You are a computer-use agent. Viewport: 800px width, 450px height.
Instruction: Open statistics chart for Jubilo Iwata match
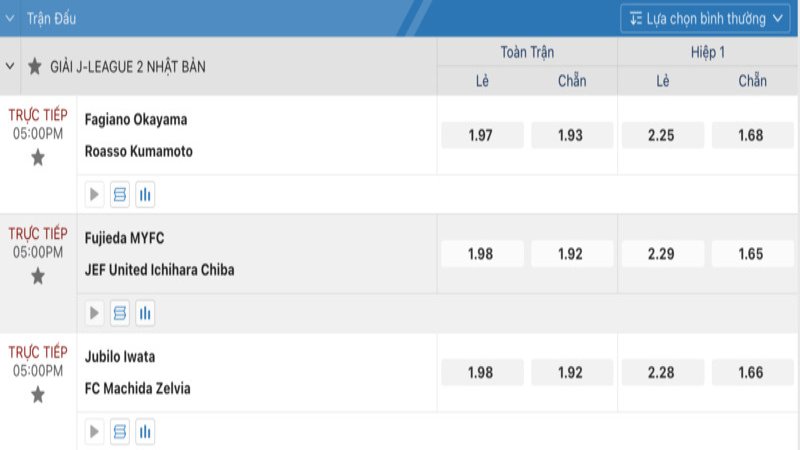145,432
